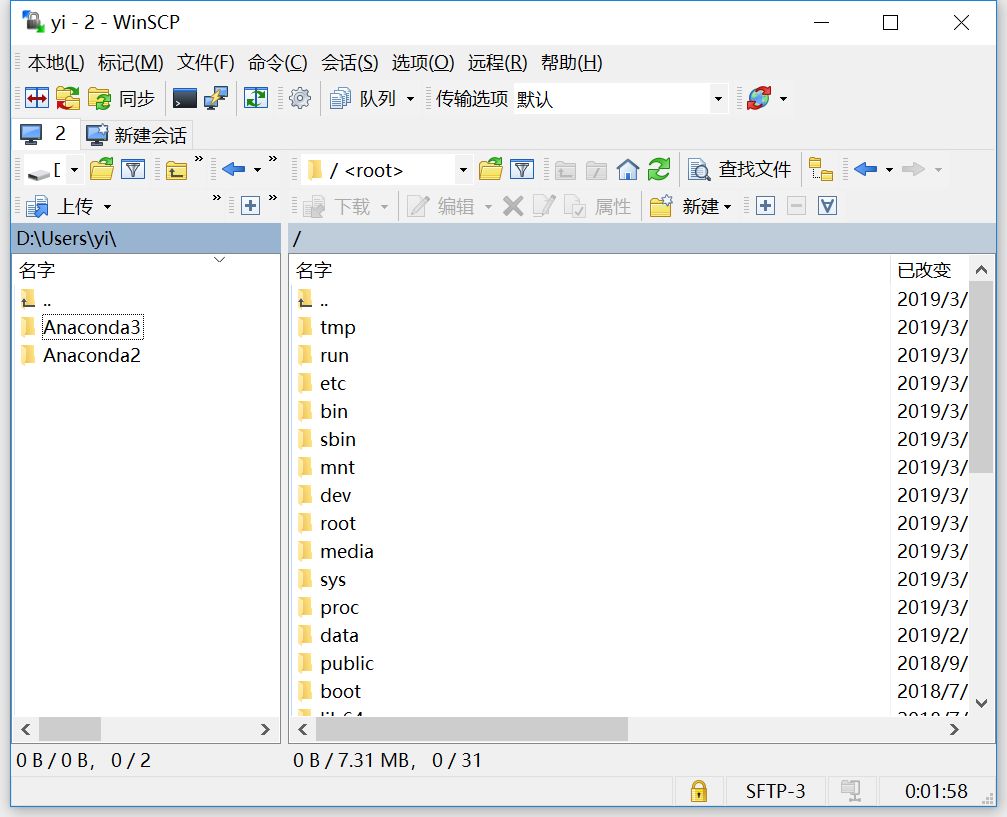Select the remote media folder
Screen dimensions: 1007x817
pos(347,551)
